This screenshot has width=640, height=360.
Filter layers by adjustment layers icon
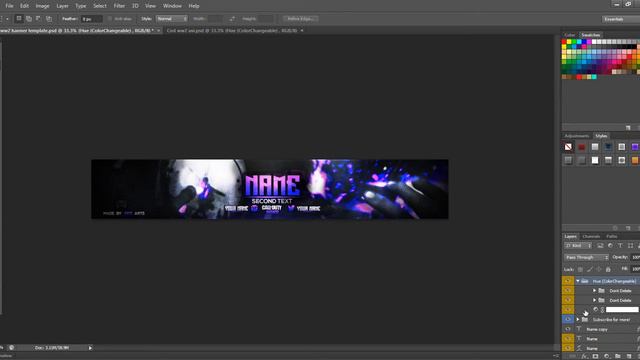(x=610, y=246)
